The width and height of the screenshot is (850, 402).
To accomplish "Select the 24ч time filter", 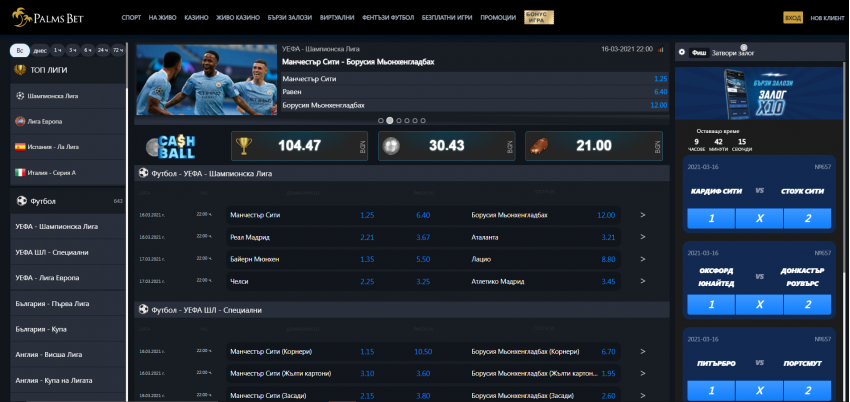I will [x=104, y=49].
